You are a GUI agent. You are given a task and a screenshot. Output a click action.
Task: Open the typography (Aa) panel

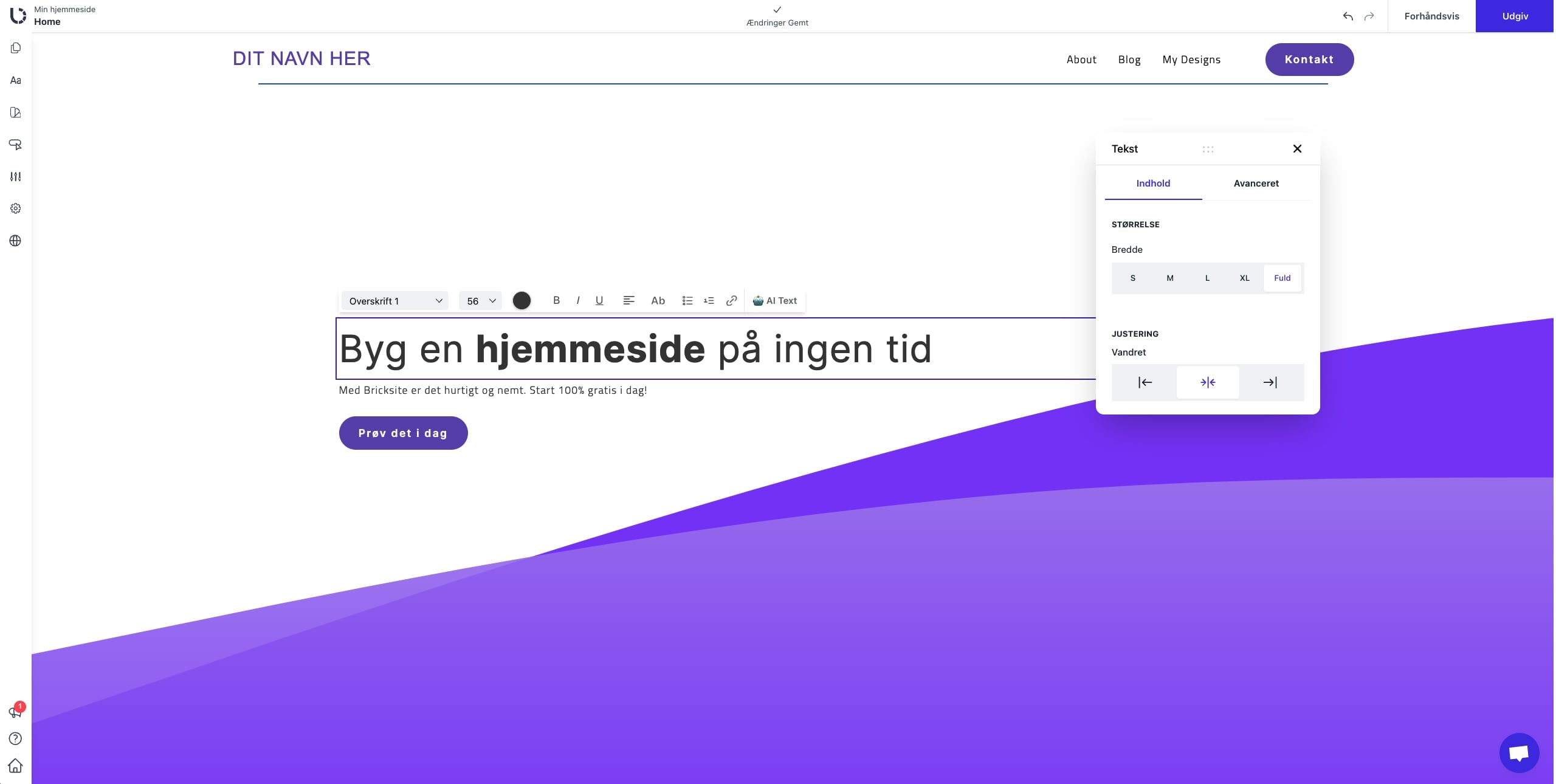(x=16, y=80)
